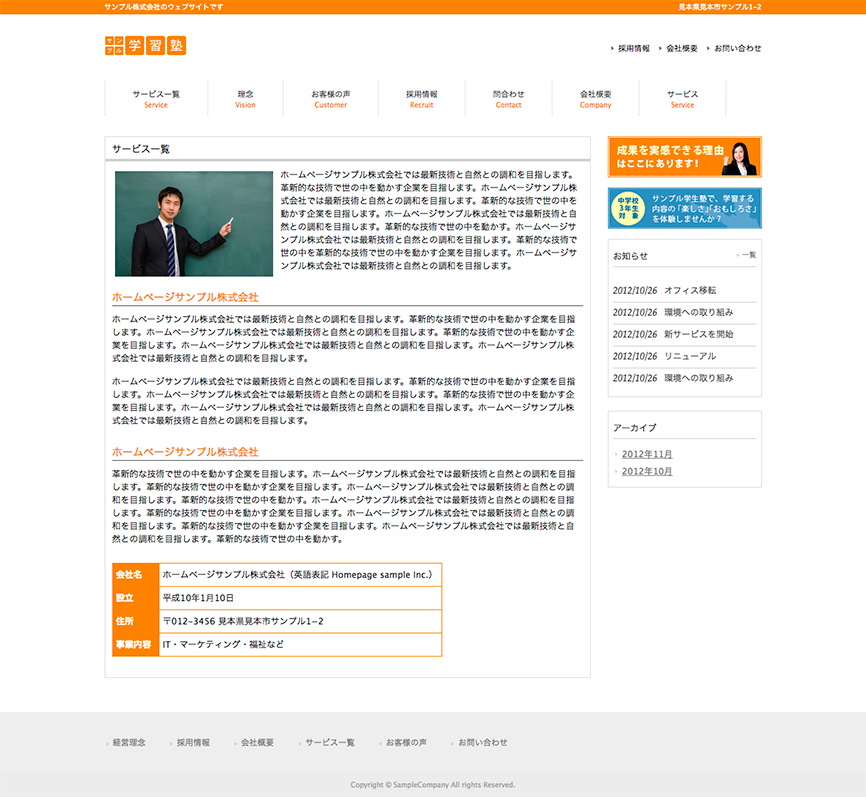Select 採用情報 Recruit nav item
Image resolution: width=866 pixels, height=797 pixels.
(421, 99)
